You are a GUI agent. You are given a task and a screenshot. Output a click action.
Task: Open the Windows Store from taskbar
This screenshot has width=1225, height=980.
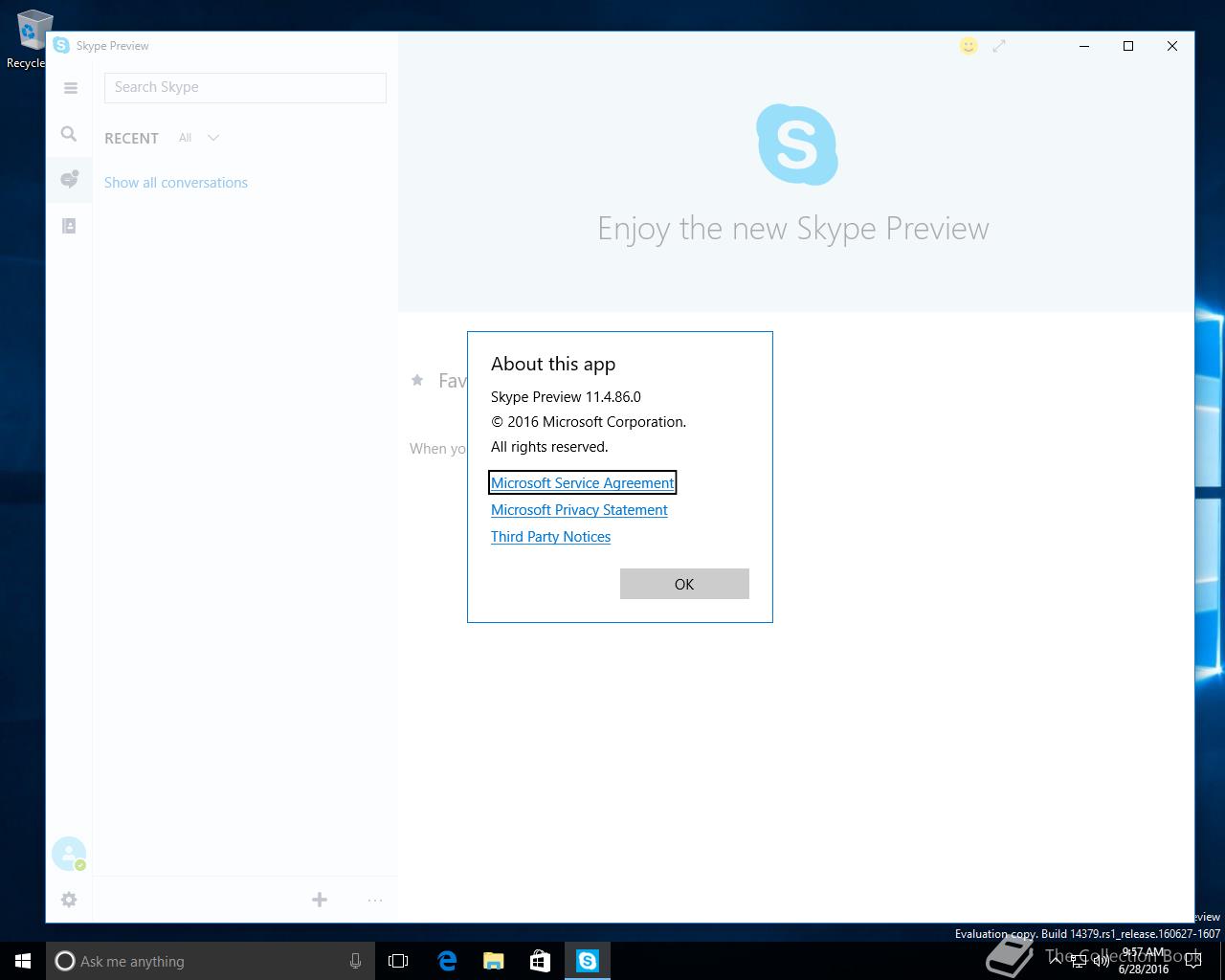coord(540,961)
